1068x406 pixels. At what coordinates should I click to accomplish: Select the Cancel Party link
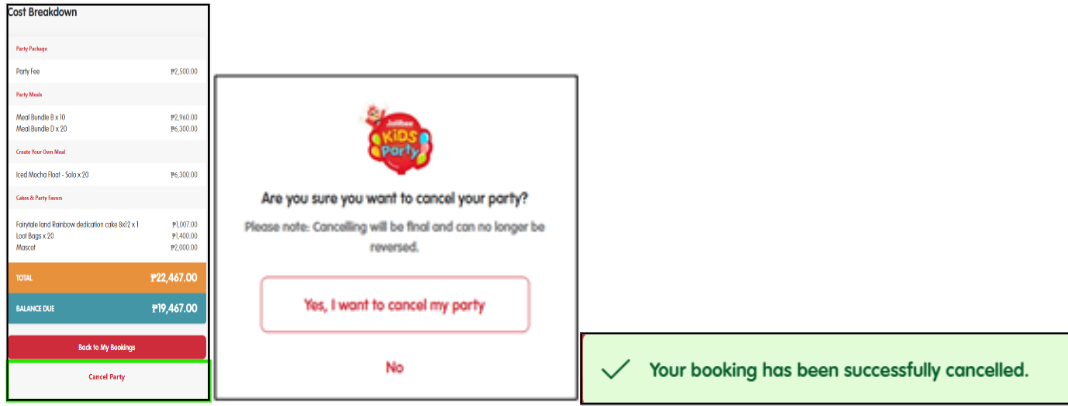107,377
